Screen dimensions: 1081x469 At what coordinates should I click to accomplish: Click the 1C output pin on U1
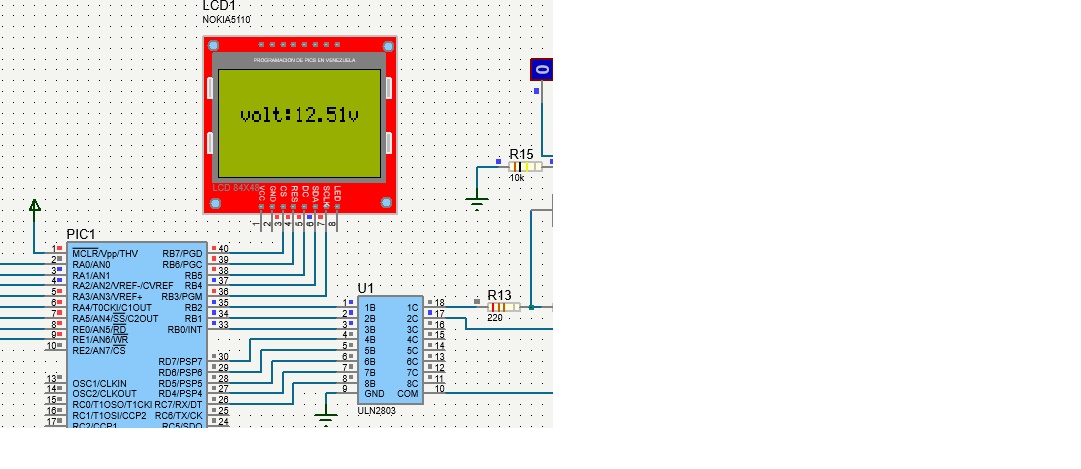[412, 308]
